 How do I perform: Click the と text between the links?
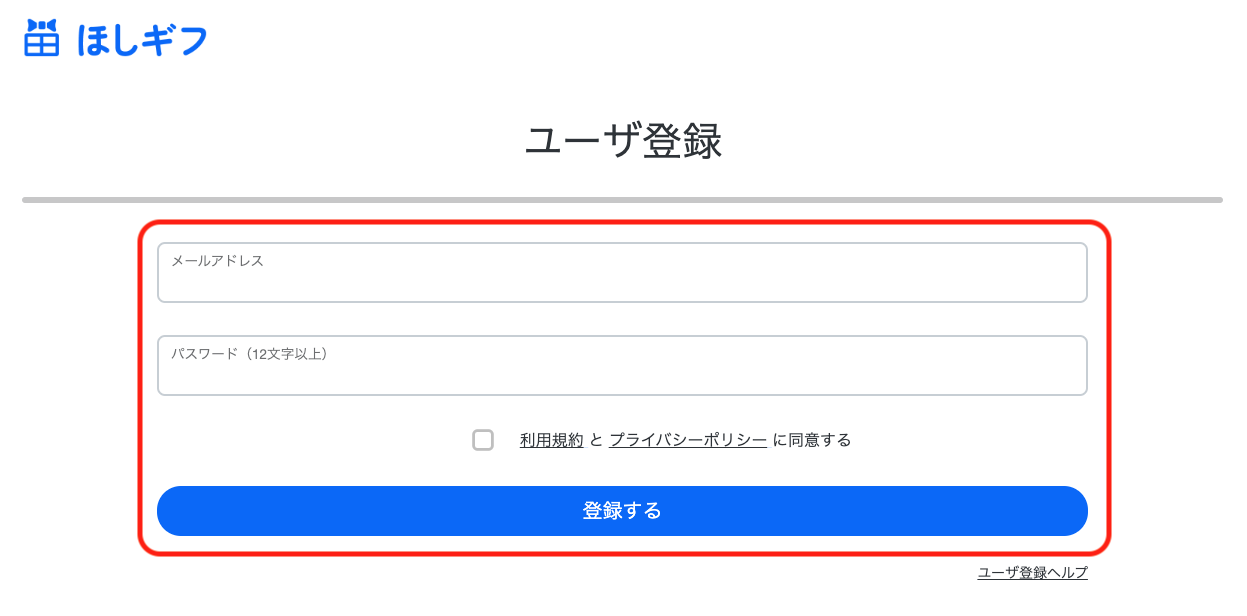[x=596, y=440]
